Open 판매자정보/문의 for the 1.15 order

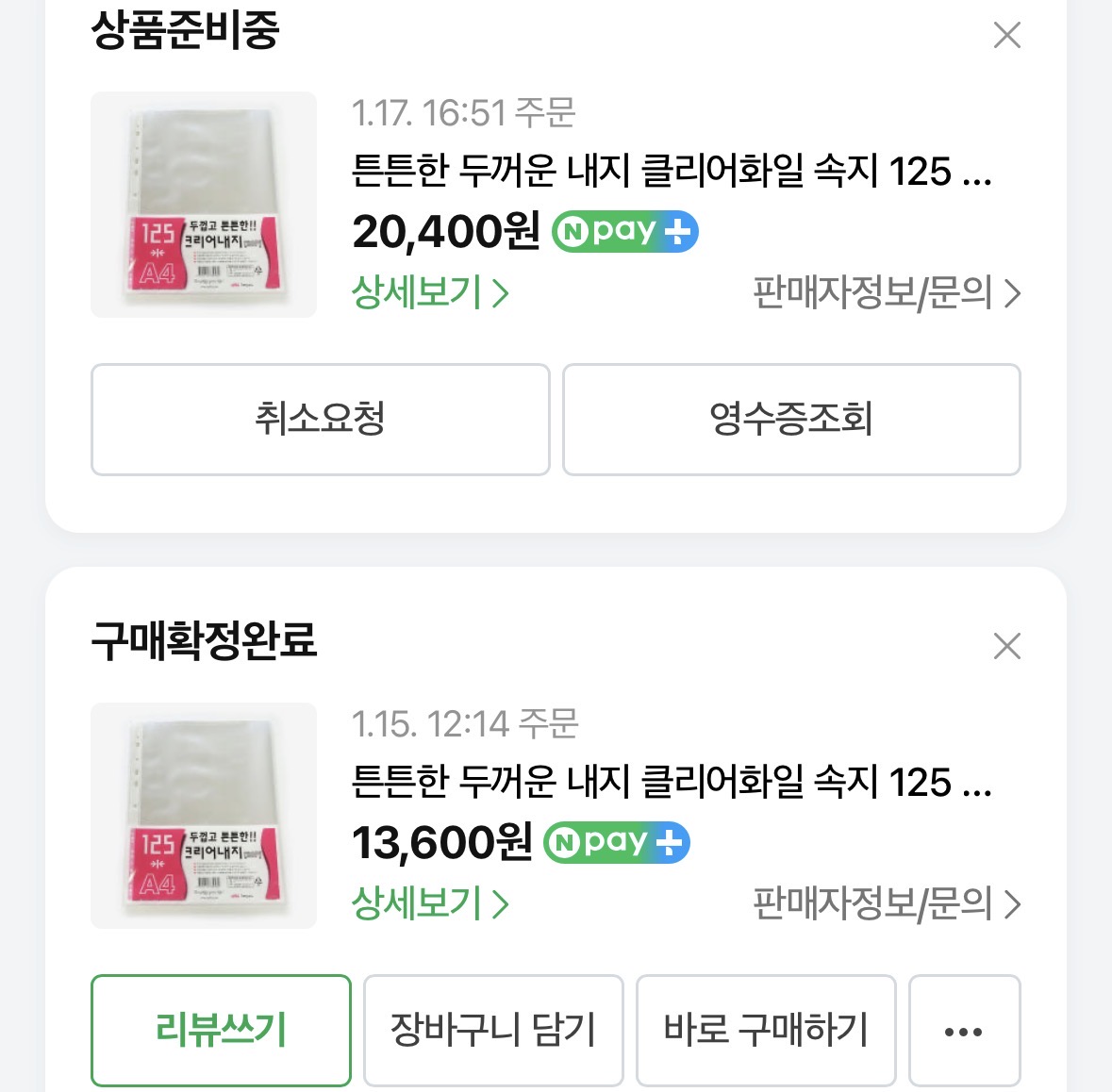[887, 904]
